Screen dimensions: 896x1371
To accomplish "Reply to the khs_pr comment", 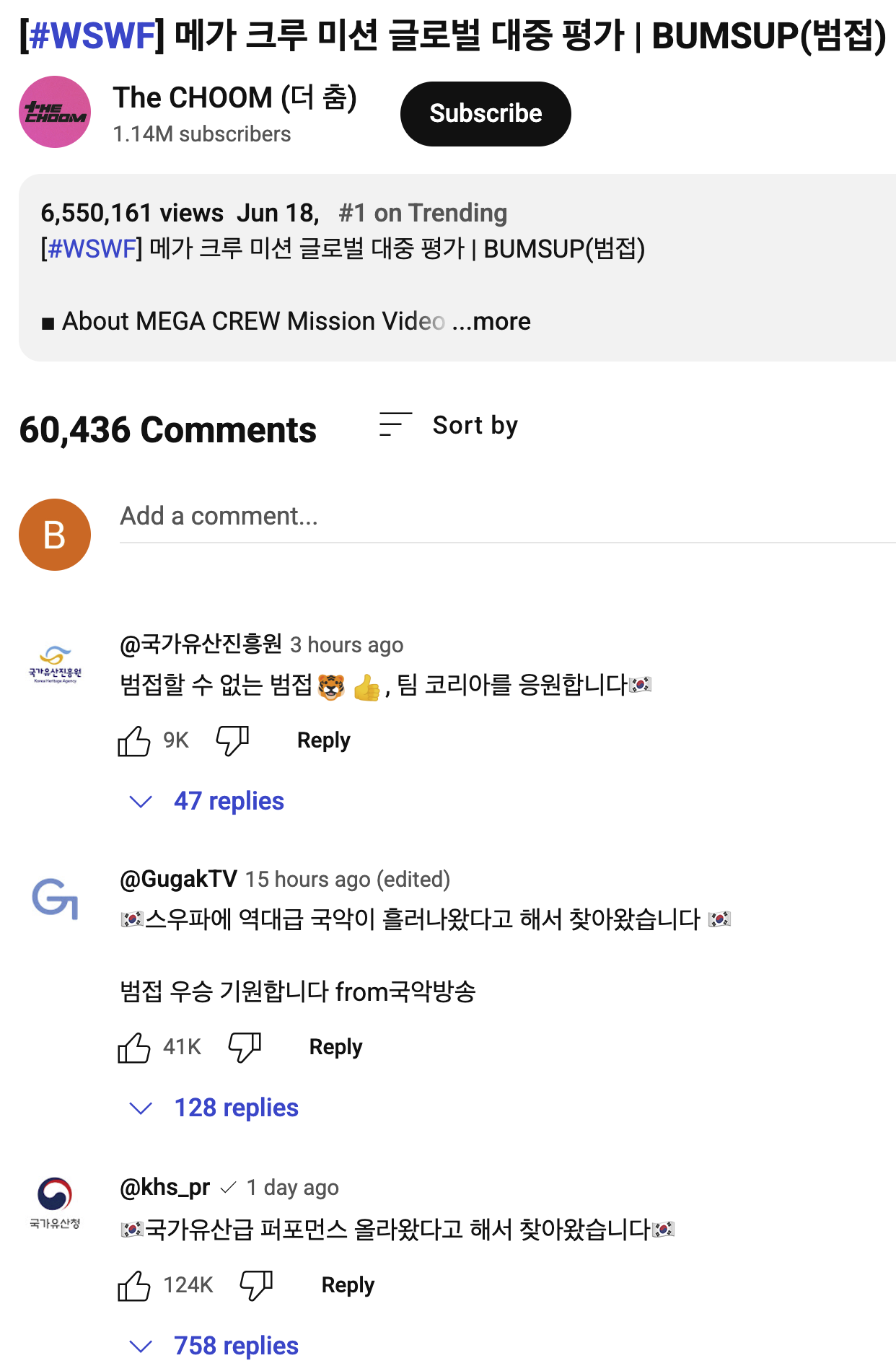I will coord(348,1285).
